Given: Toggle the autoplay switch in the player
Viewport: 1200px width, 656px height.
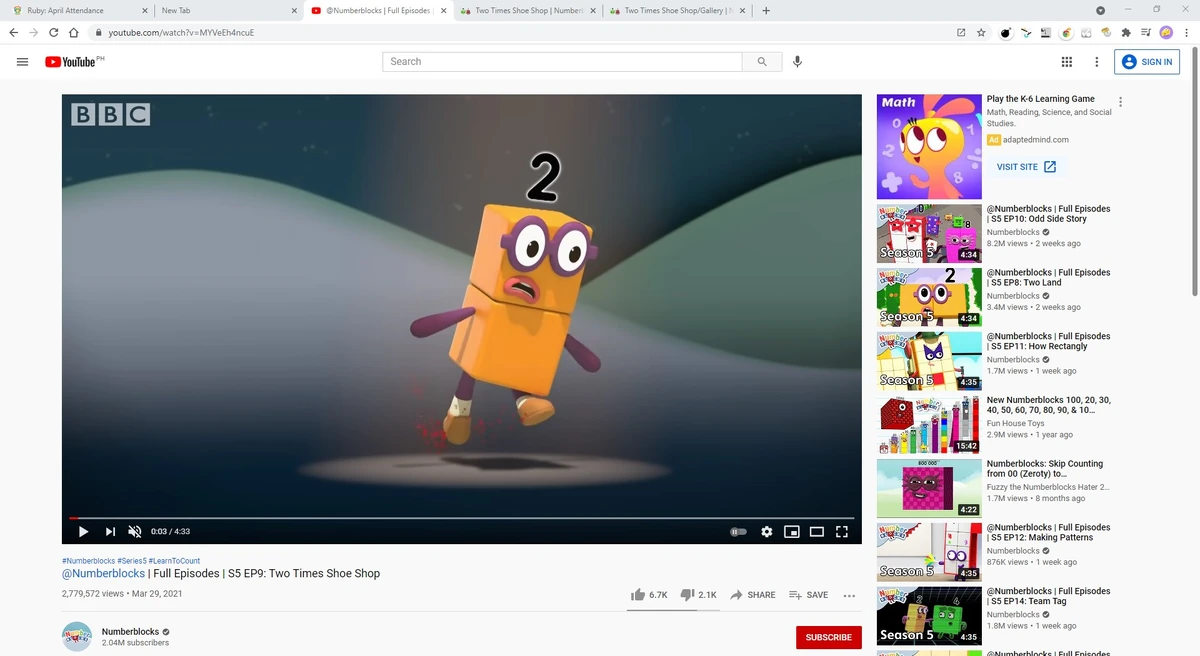Looking at the screenshot, I should (737, 531).
